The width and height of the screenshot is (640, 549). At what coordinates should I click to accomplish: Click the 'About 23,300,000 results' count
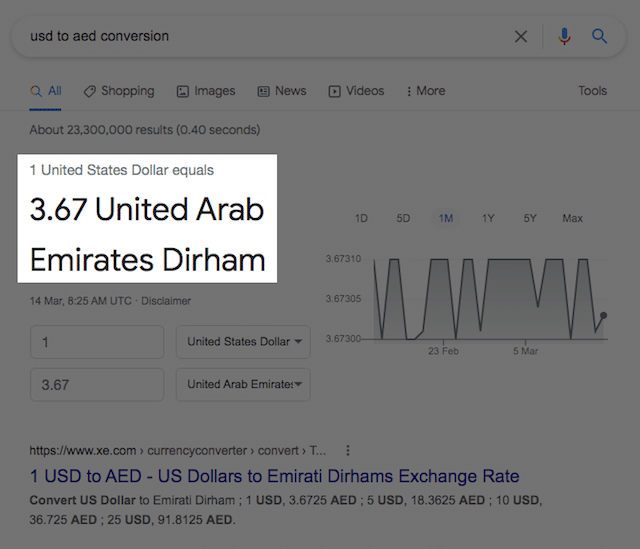click(145, 130)
